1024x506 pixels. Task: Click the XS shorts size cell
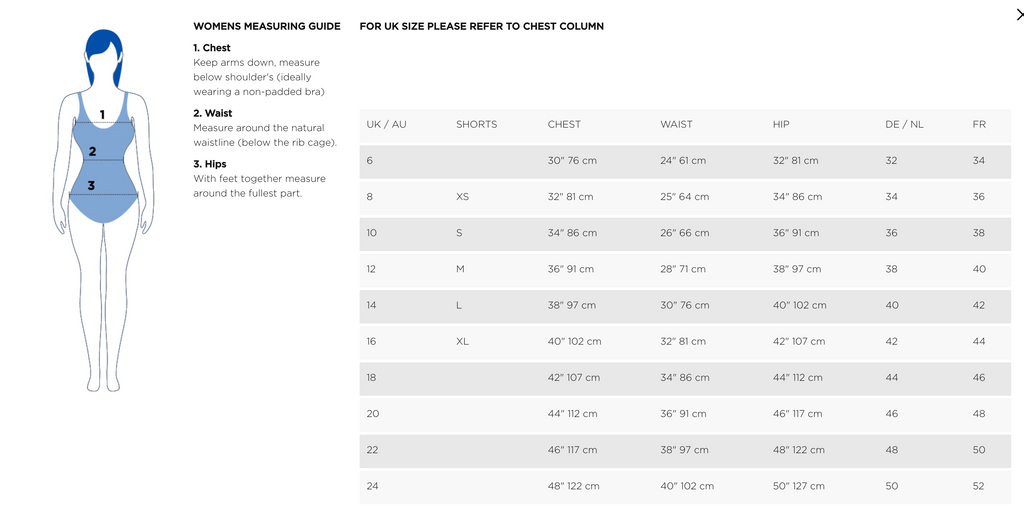pos(462,197)
